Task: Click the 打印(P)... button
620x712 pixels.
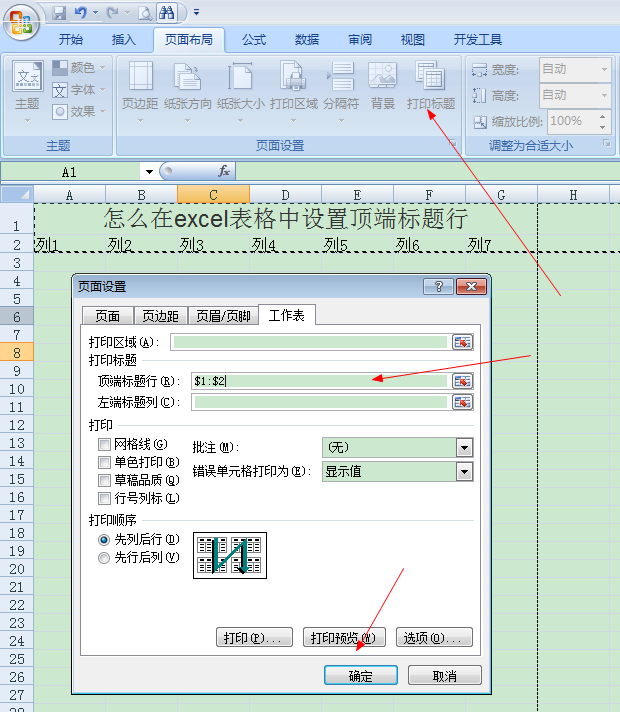Action: pyautogui.click(x=254, y=638)
